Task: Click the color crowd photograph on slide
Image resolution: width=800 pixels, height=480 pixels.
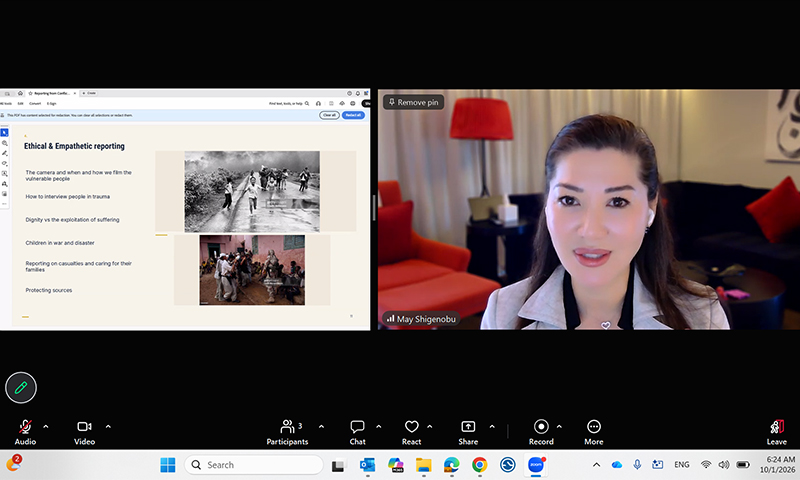Action: tap(252, 270)
